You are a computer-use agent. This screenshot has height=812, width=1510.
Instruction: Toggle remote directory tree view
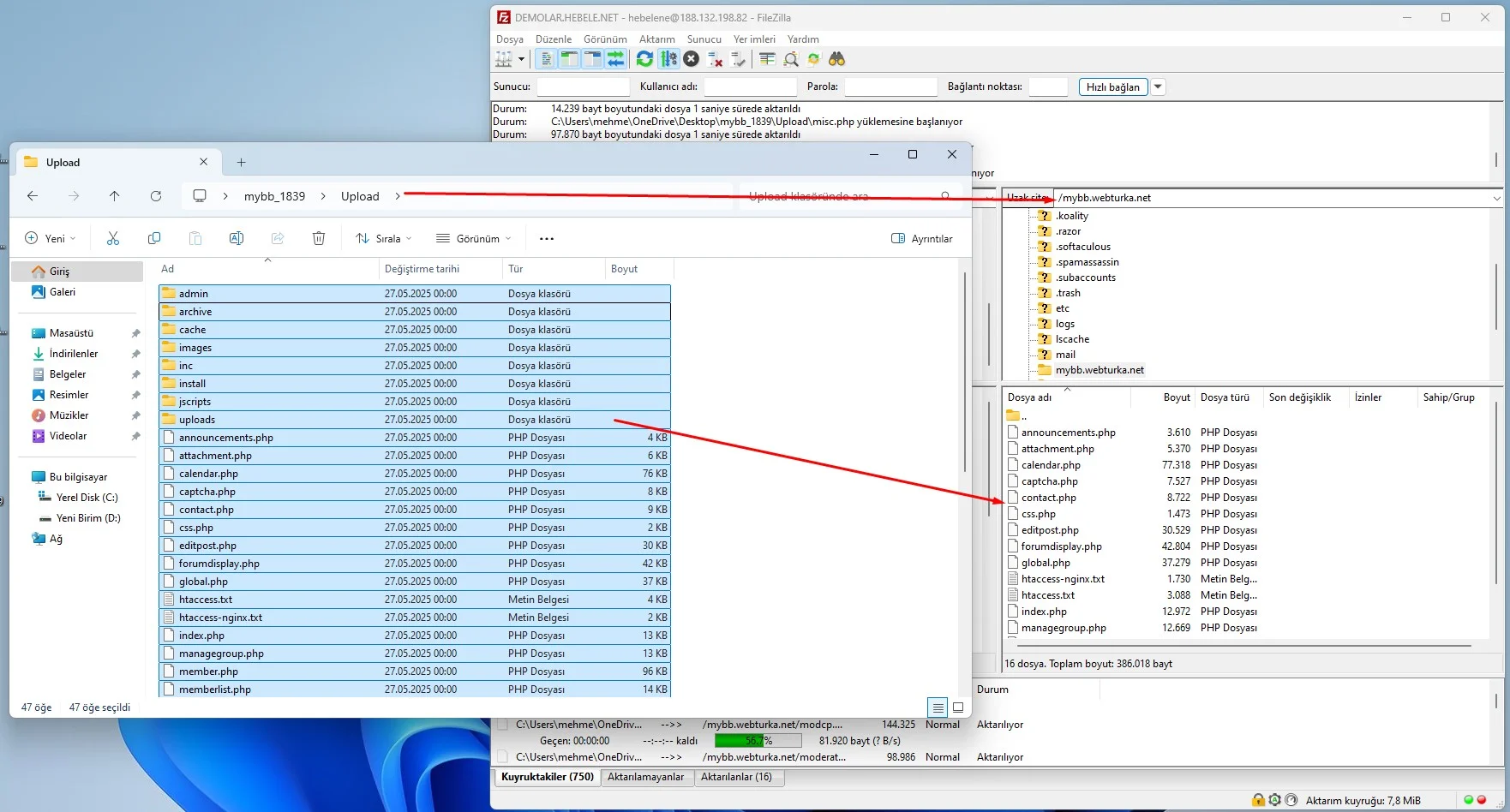pos(592,59)
